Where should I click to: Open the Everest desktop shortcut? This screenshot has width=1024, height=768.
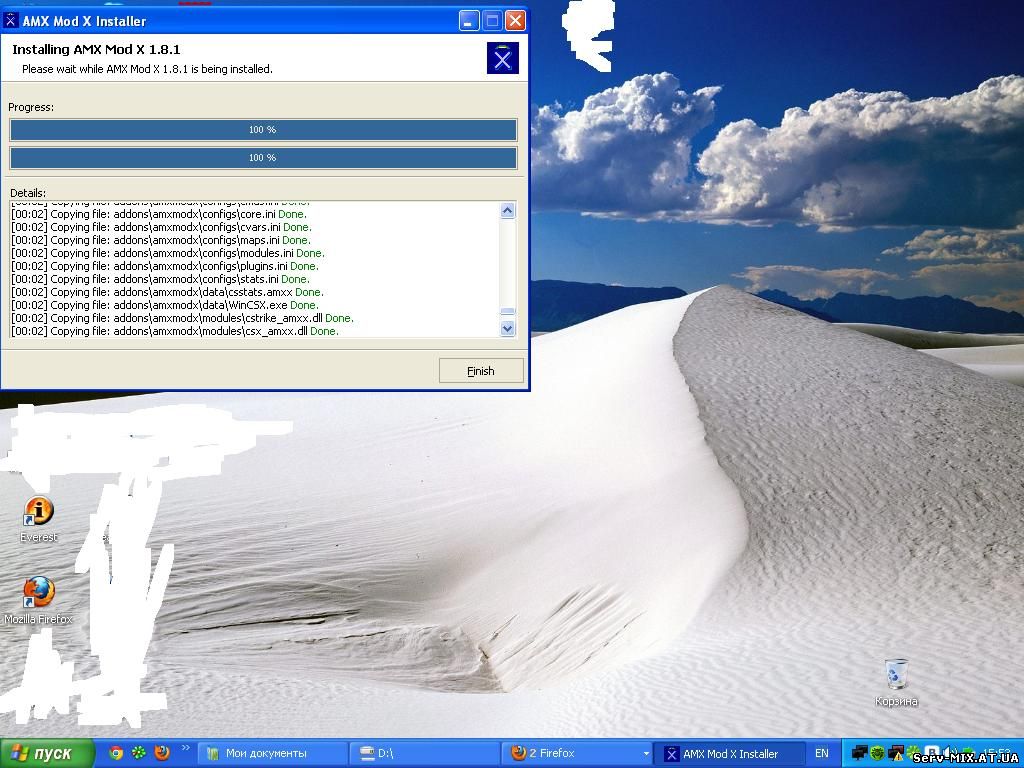39,519
